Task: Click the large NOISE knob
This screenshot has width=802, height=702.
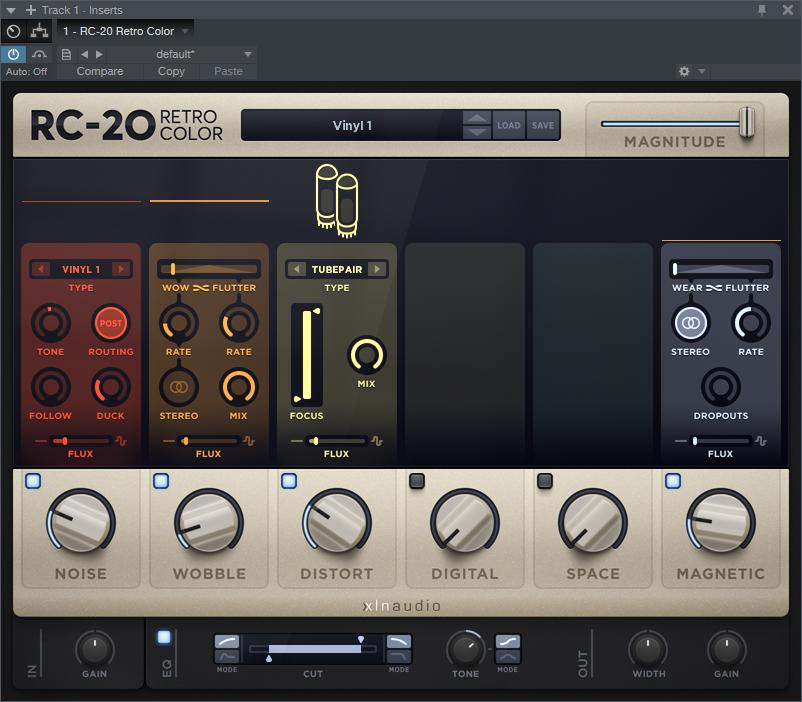Action: [x=81, y=523]
